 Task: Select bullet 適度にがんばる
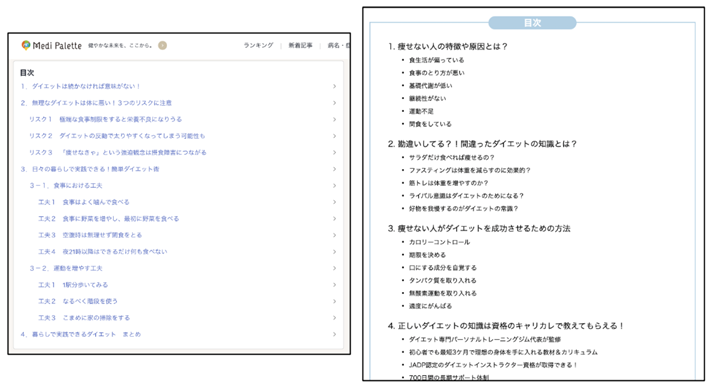(x=430, y=306)
